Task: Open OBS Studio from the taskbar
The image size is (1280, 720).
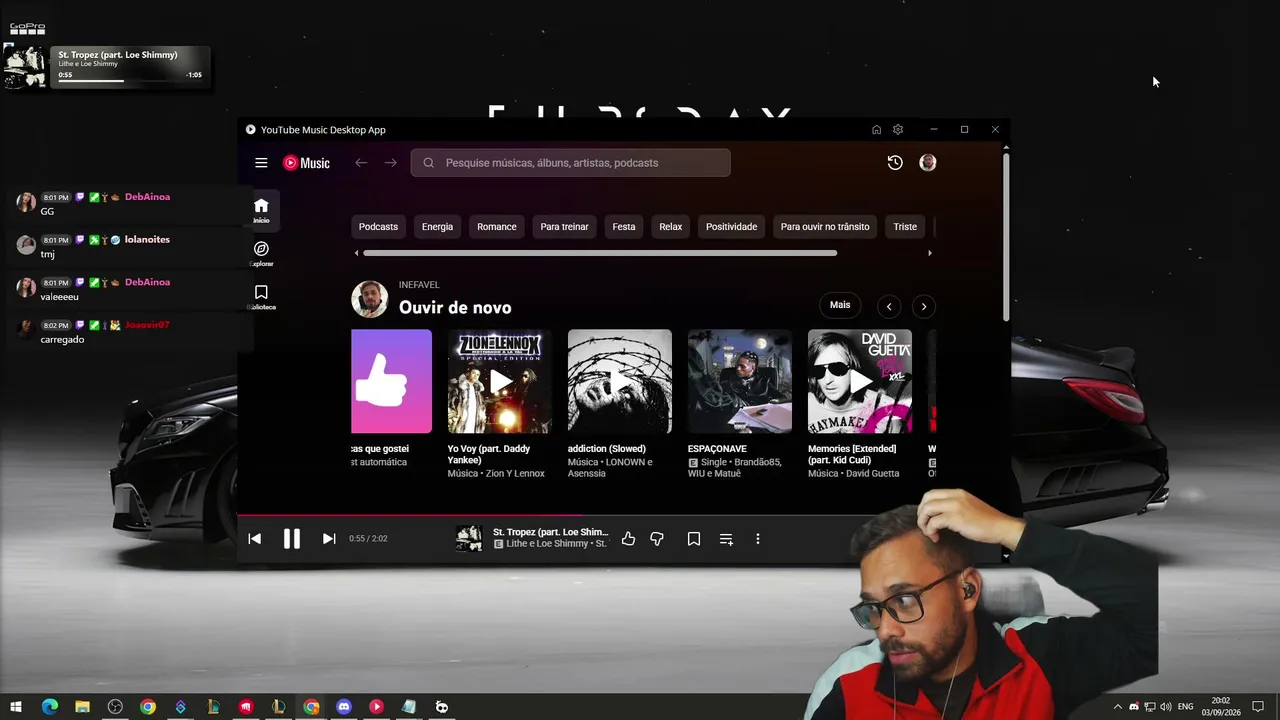Action: [115, 707]
